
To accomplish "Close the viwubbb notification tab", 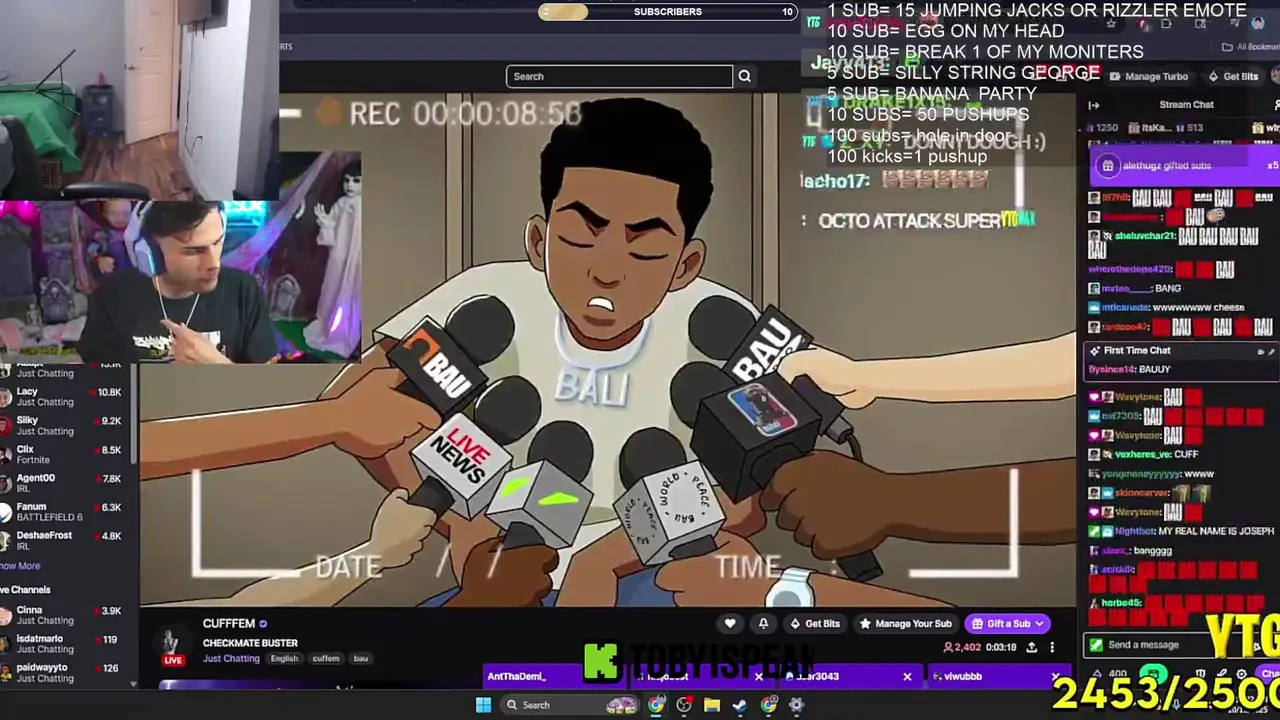I will pyautogui.click(x=1056, y=677).
